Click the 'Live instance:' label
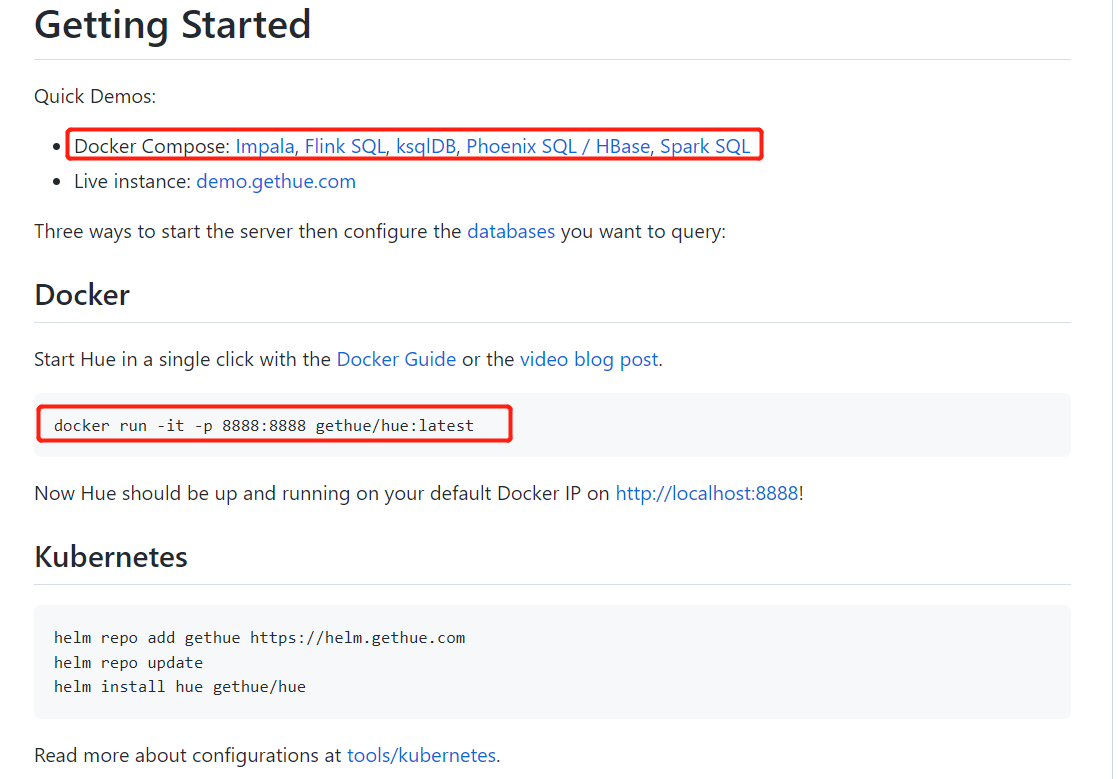 click(132, 181)
